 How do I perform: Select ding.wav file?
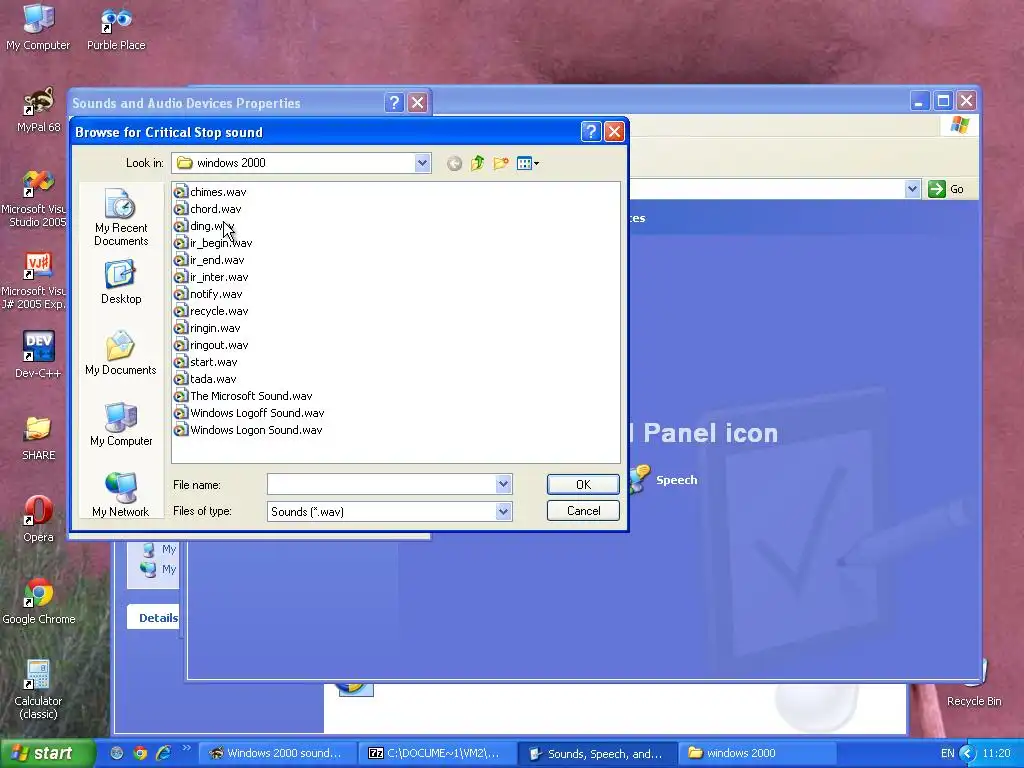click(x=204, y=226)
